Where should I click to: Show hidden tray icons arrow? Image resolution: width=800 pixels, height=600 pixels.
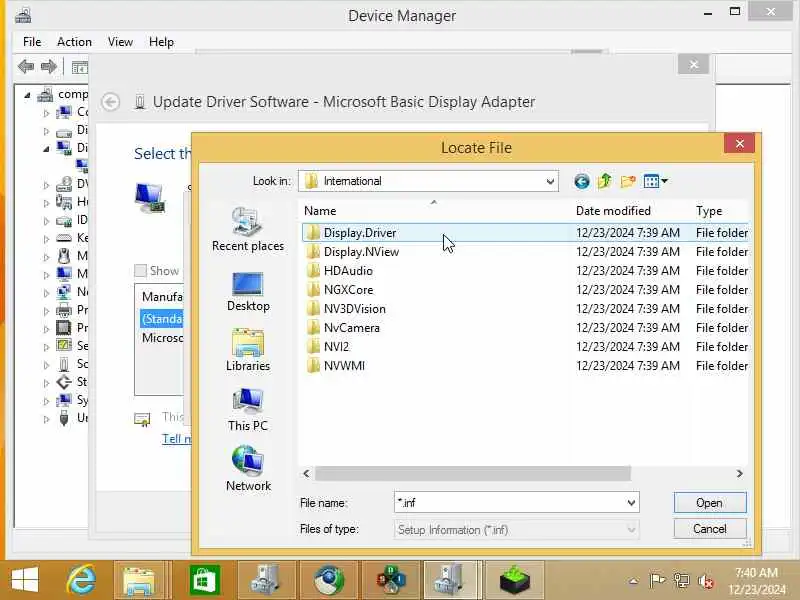click(x=633, y=581)
